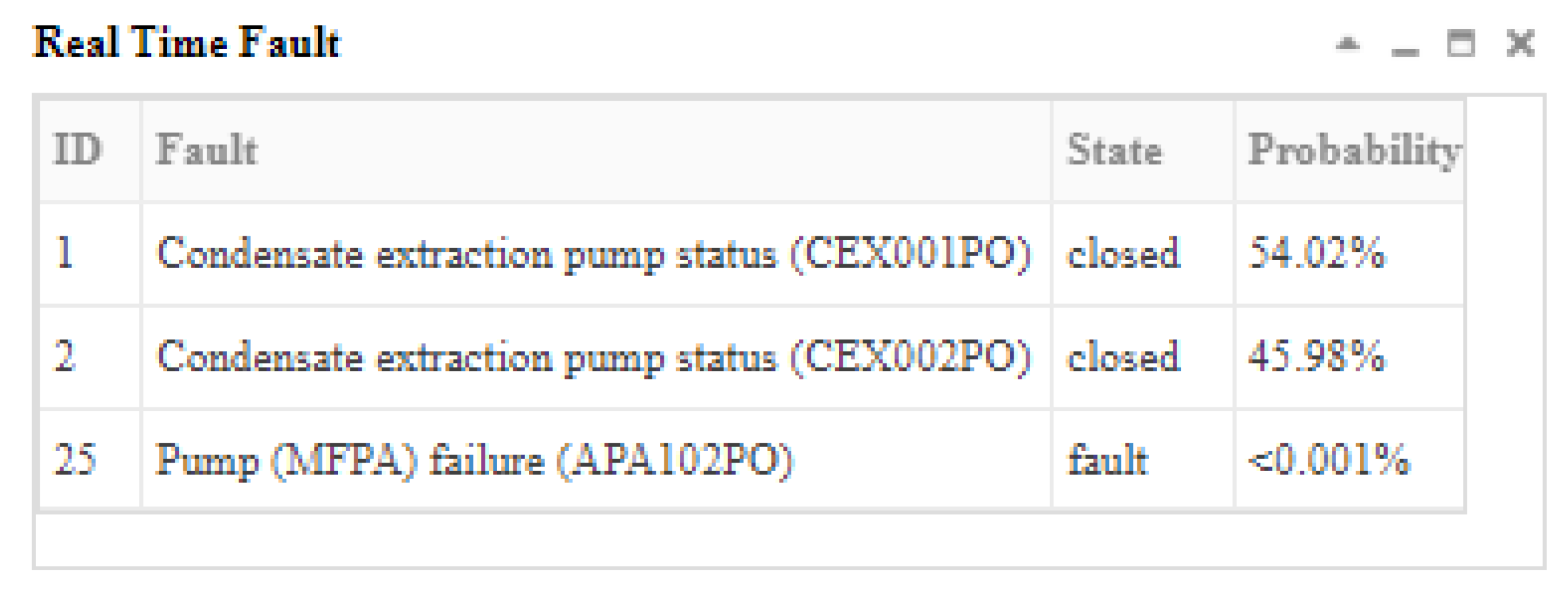Select the row ID 2 cell

tap(65, 356)
